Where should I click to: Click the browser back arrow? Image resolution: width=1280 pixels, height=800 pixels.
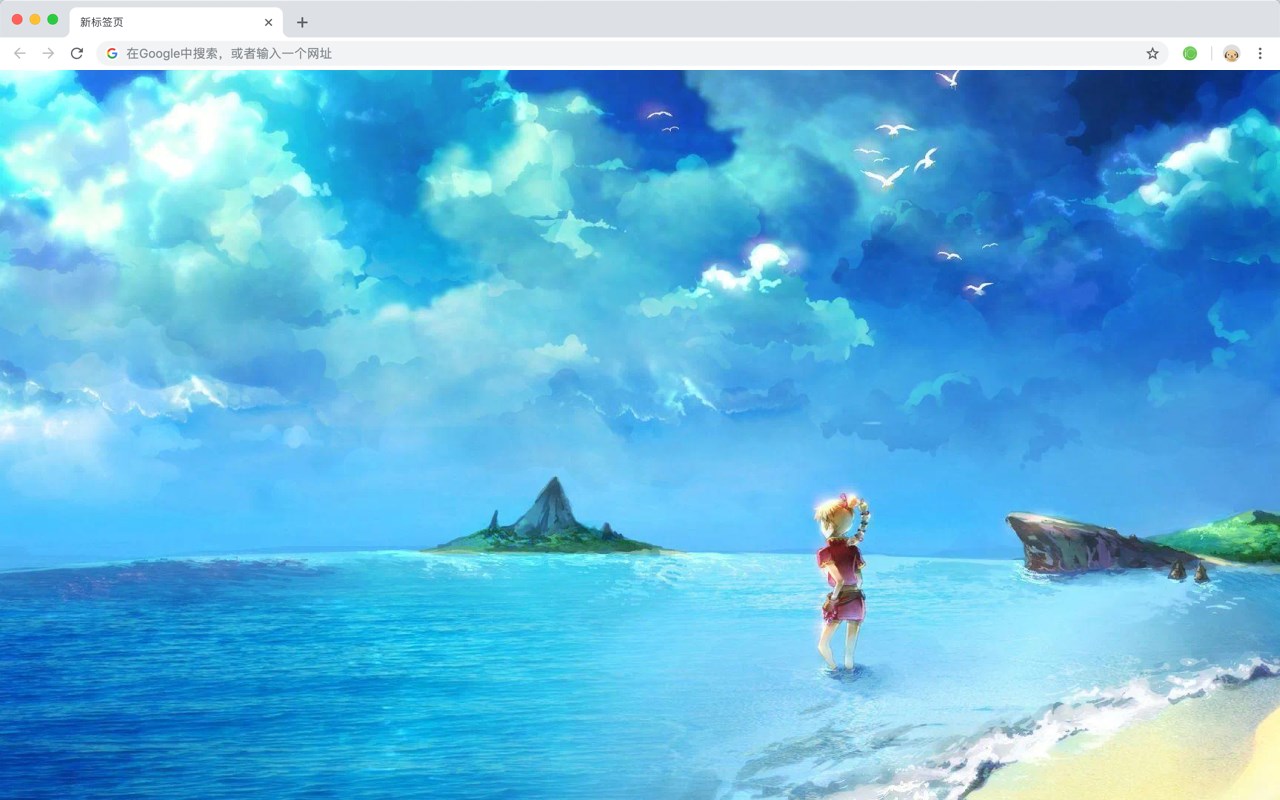20,53
